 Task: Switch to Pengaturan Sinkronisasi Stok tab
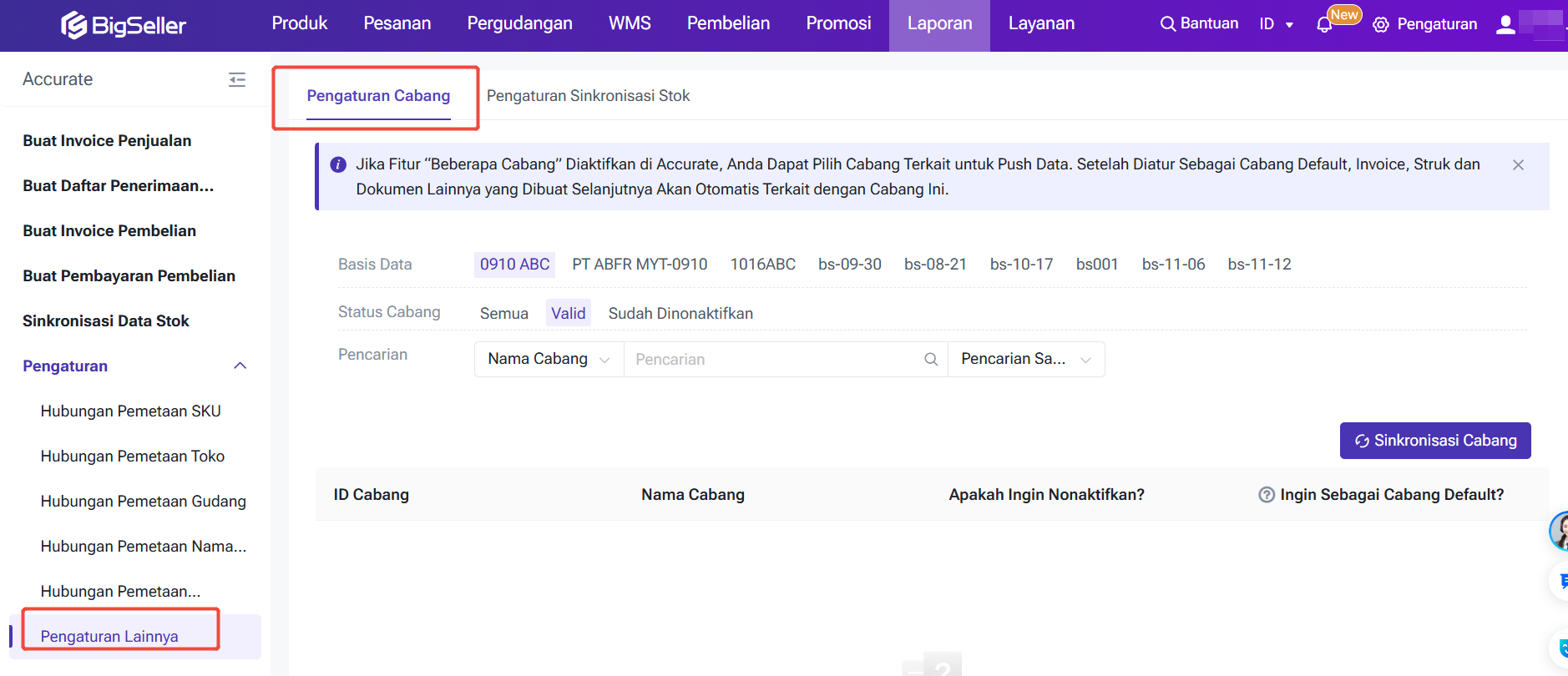pyautogui.click(x=588, y=96)
